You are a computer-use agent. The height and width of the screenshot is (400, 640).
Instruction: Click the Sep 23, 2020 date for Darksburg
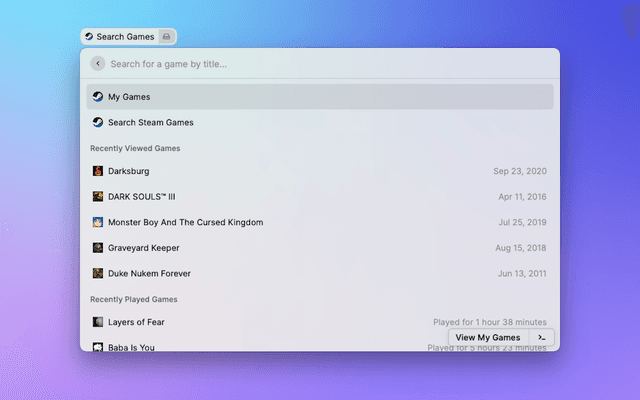tap(520, 171)
